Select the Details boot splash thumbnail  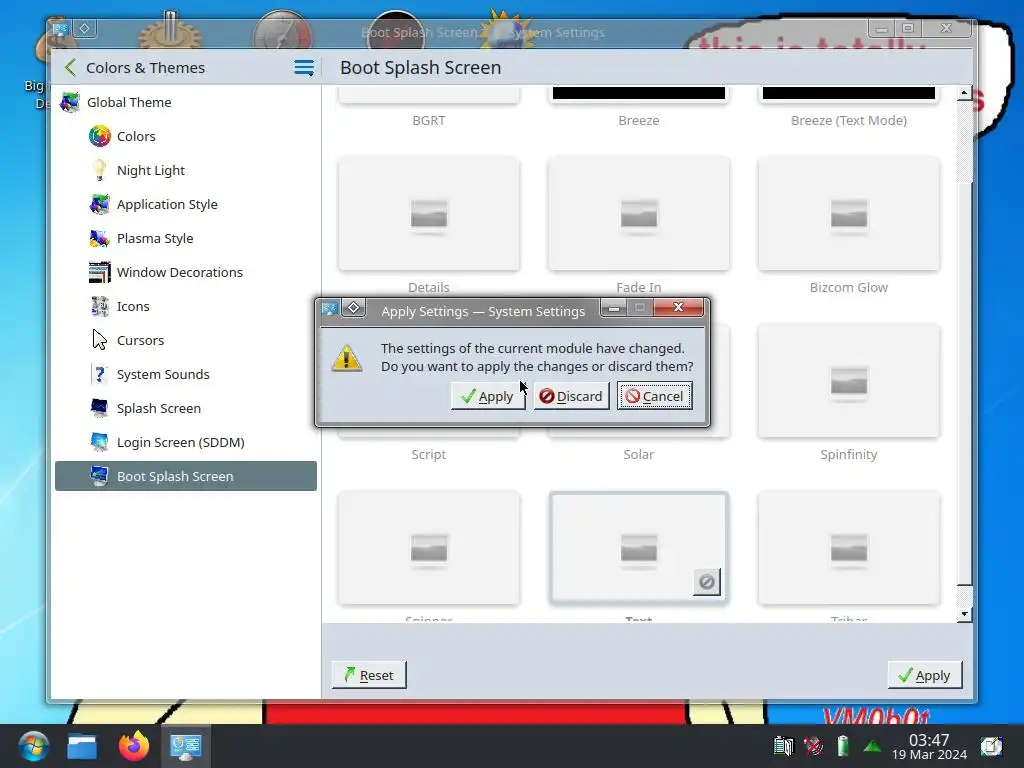pos(429,214)
